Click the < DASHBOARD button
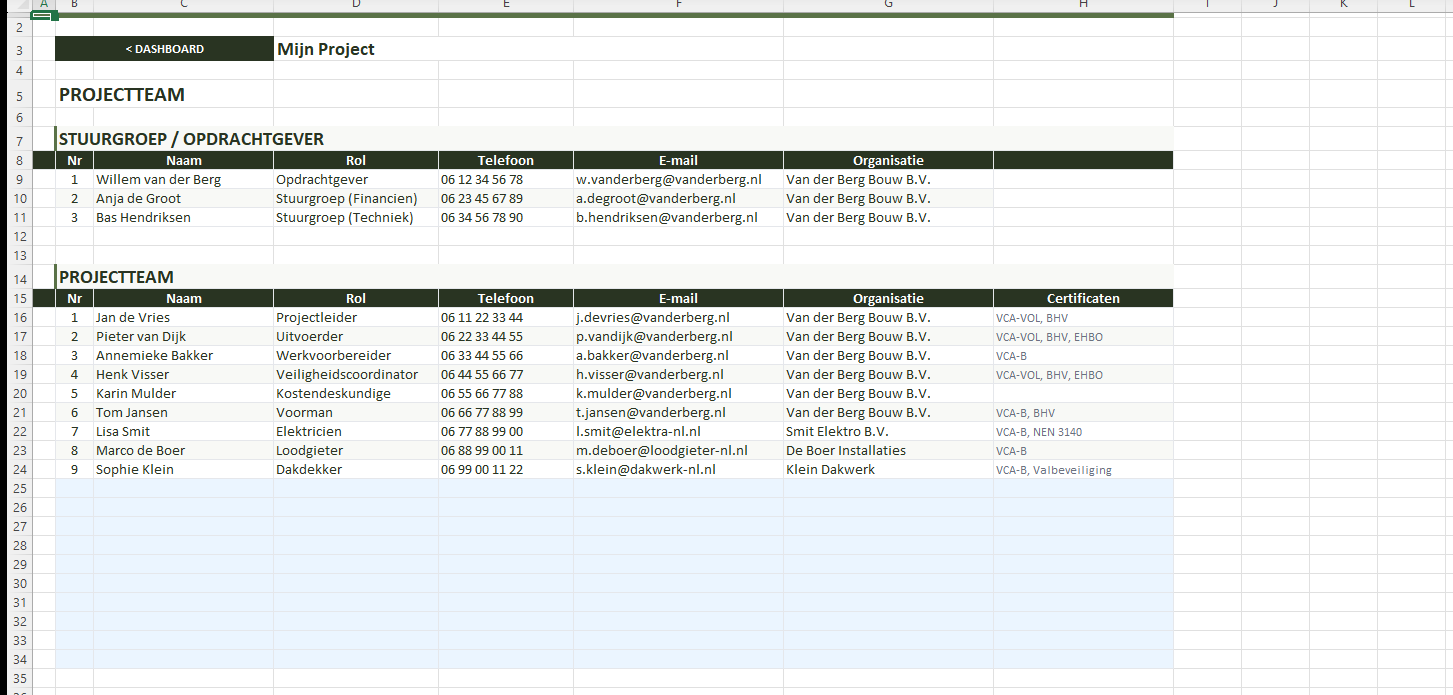 [x=164, y=49]
